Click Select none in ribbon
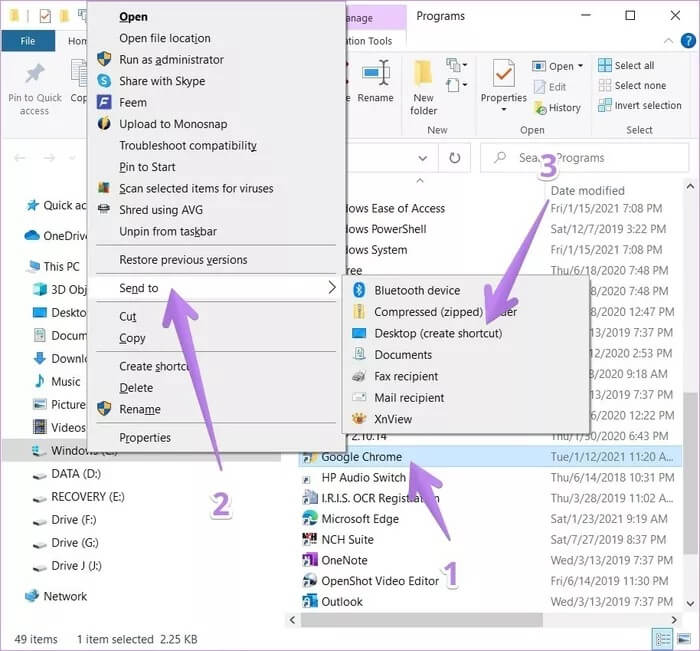700x651 pixels. pyautogui.click(x=632, y=85)
